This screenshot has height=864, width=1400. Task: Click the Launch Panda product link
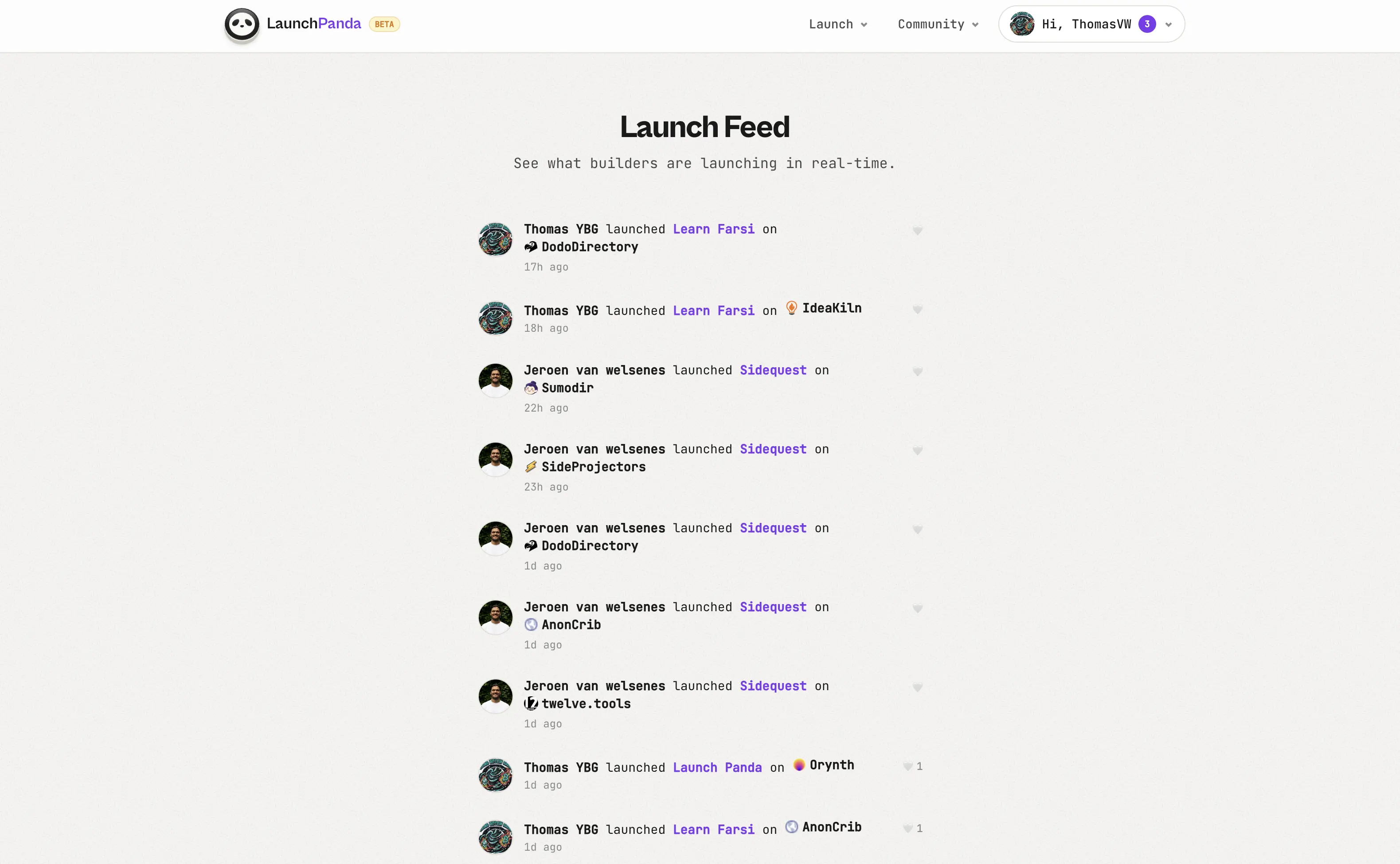[x=717, y=767]
